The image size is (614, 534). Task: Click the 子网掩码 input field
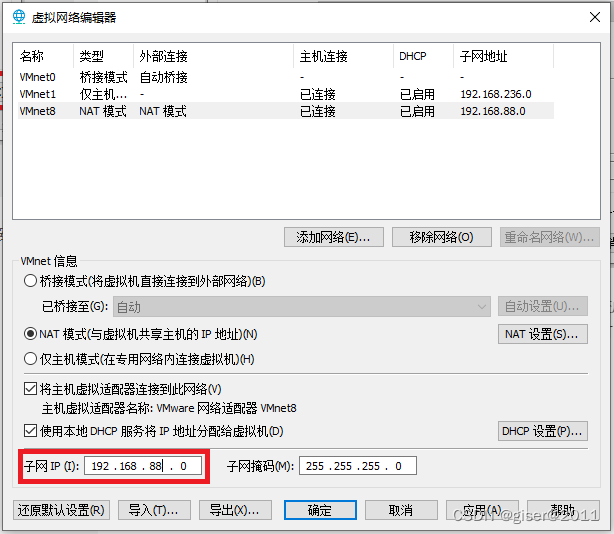[x=358, y=466]
